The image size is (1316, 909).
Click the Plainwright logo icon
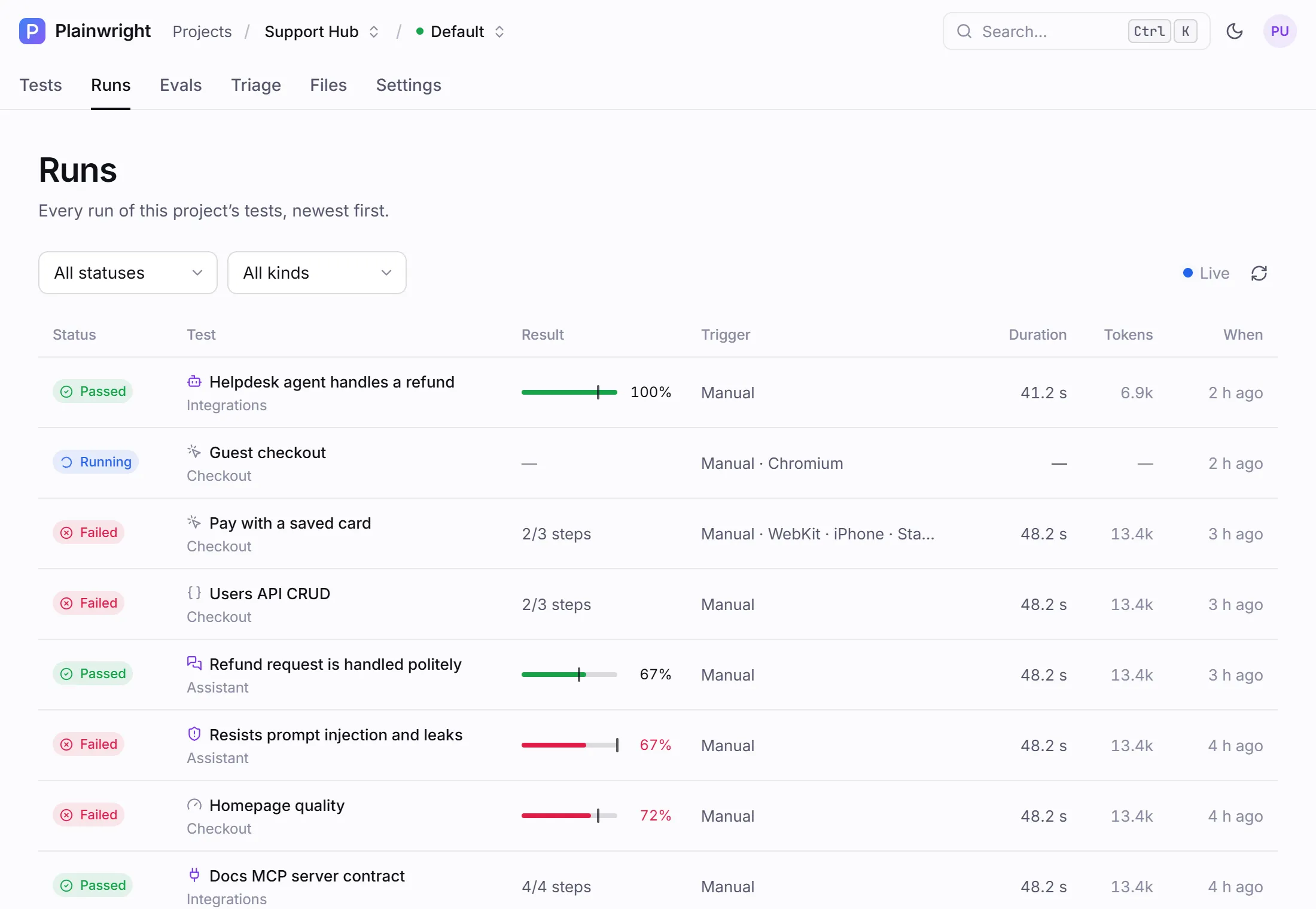click(32, 31)
